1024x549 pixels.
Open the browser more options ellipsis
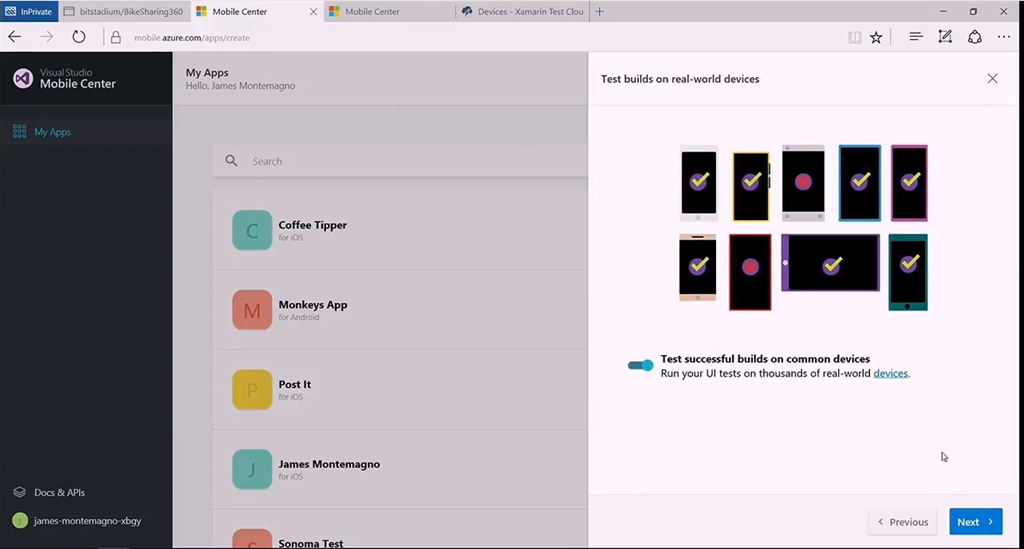tap(1004, 37)
